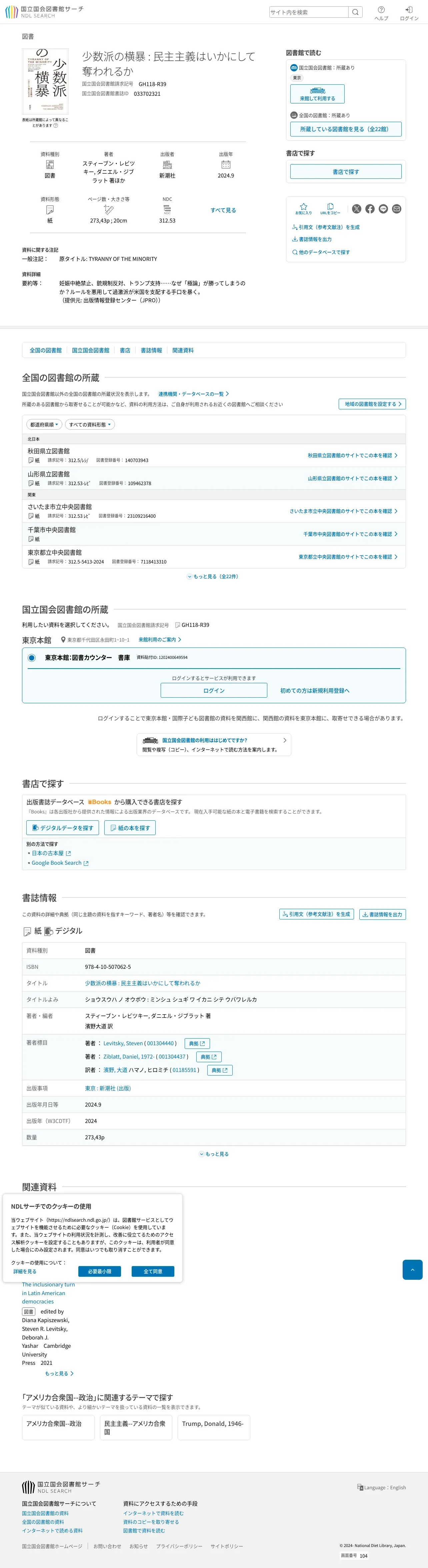Click 来館して利用する button
Image resolution: width=428 pixels, height=1568 pixels.
[x=317, y=94]
